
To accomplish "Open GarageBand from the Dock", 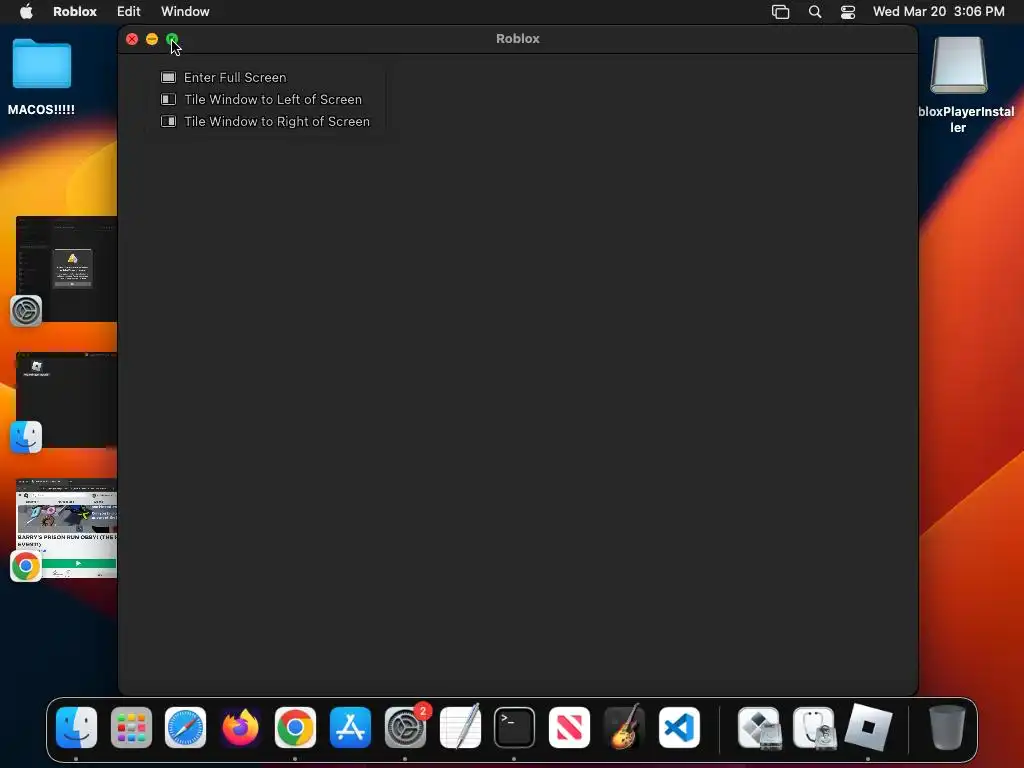I will click(624, 727).
